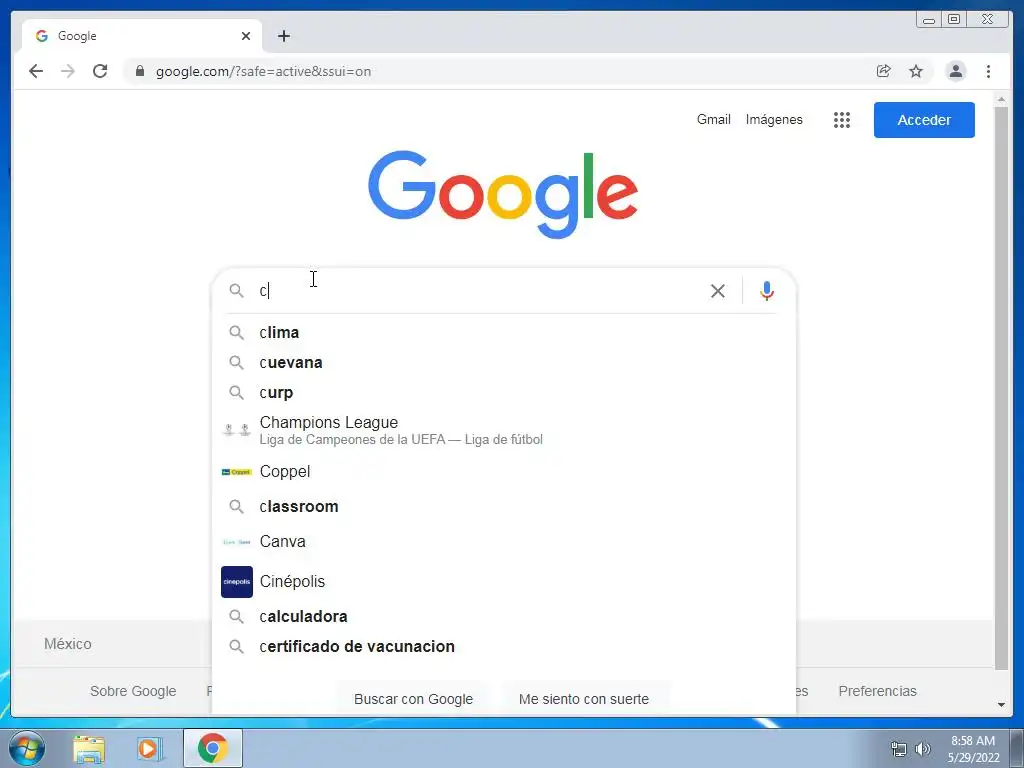Open the Imágenes link
This screenshot has height=768, width=1024.
click(774, 120)
